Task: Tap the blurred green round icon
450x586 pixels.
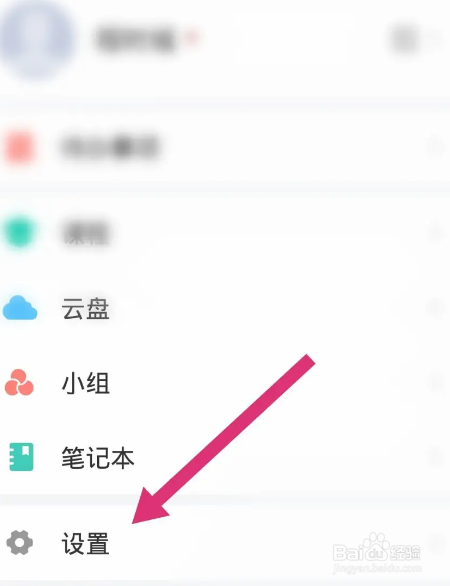Action: pos(19,232)
